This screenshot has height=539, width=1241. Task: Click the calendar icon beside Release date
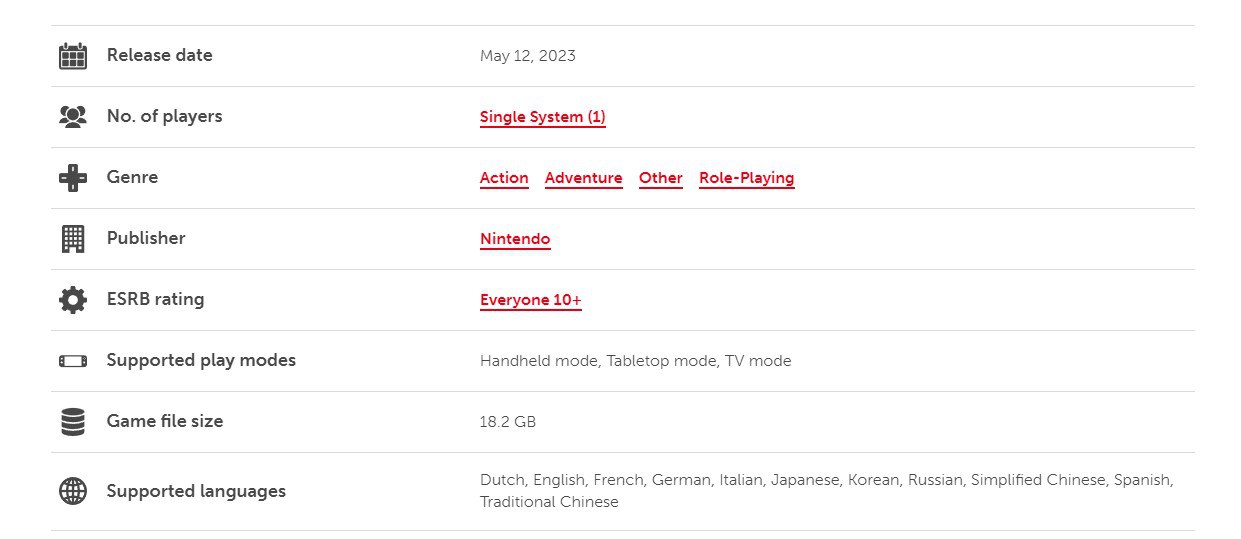coord(73,56)
